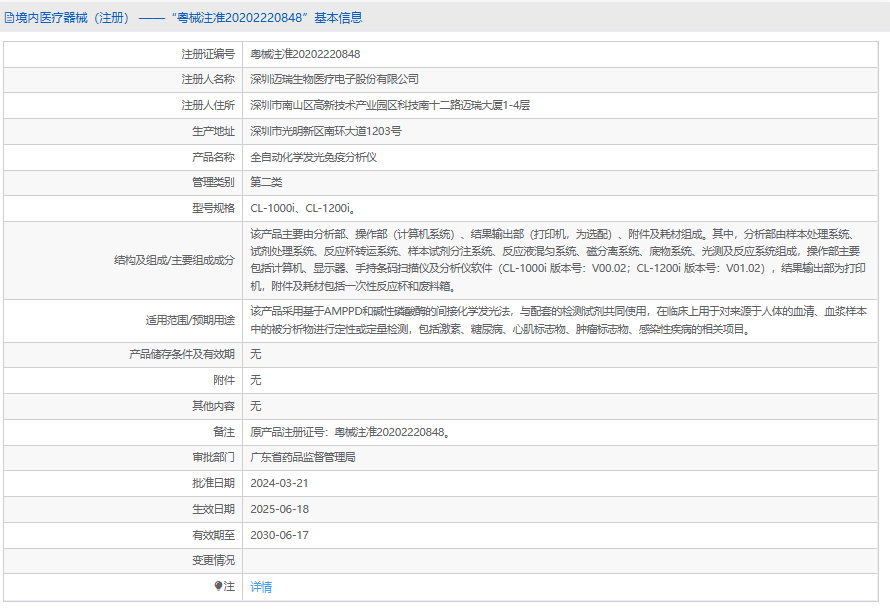Viewport: 890px width, 609px height.
Task: Click the 适用范围/预期用途 description text
Action: (559, 320)
